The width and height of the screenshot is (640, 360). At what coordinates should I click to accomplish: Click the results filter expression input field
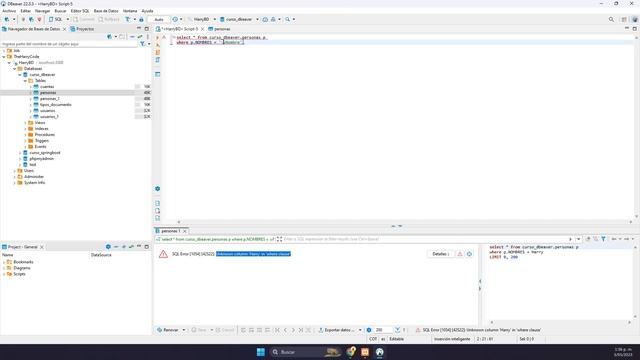(x=424, y=239)
